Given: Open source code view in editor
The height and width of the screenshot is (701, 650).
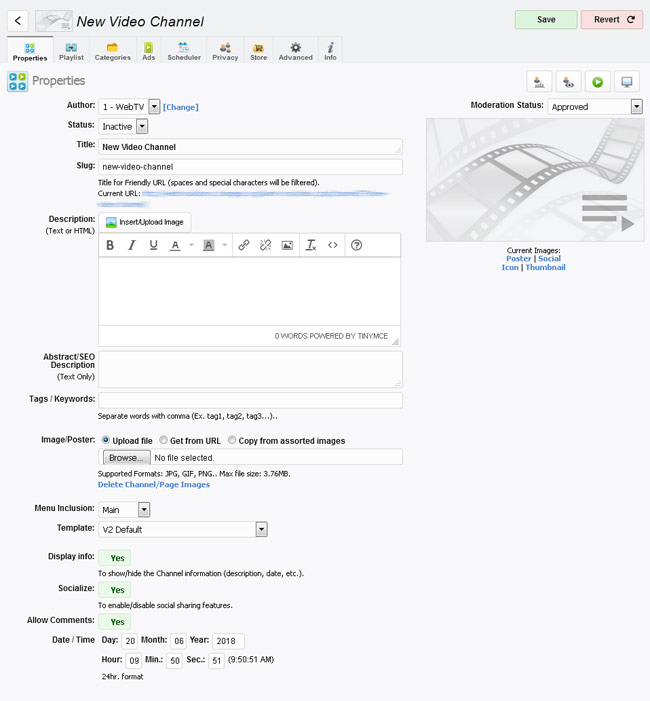Looking at the screenshot, I should 333,245.
